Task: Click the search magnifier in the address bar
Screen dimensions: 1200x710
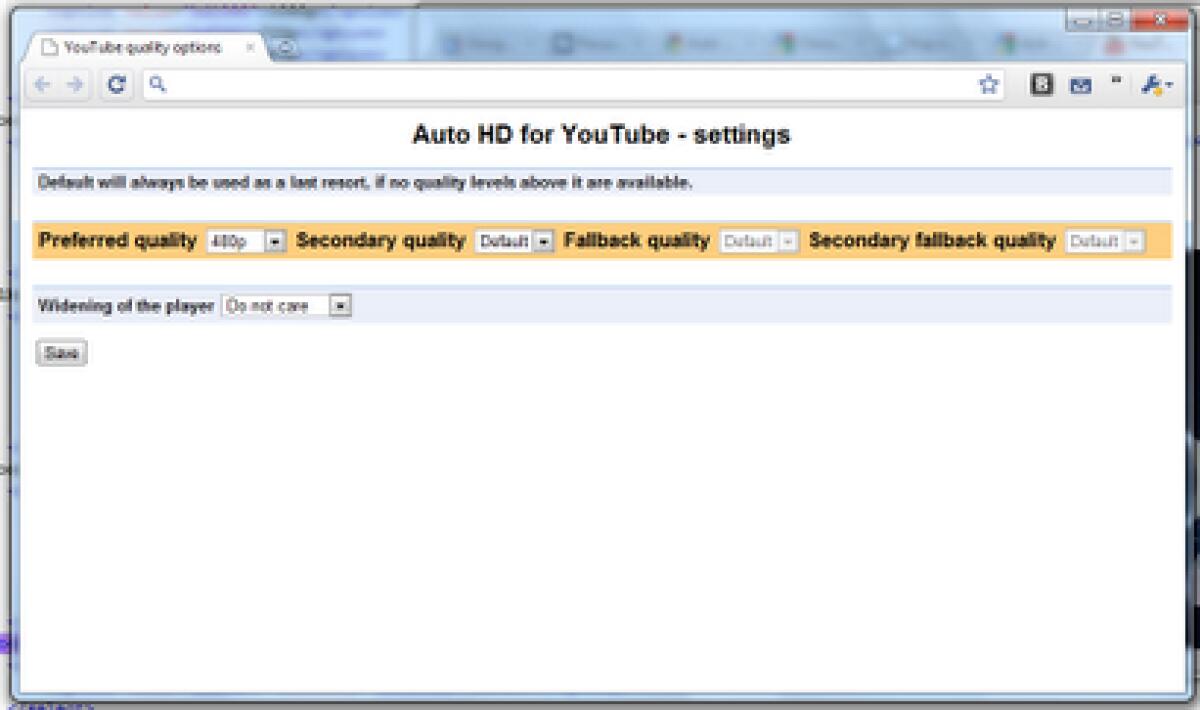Action: point(157,84)
